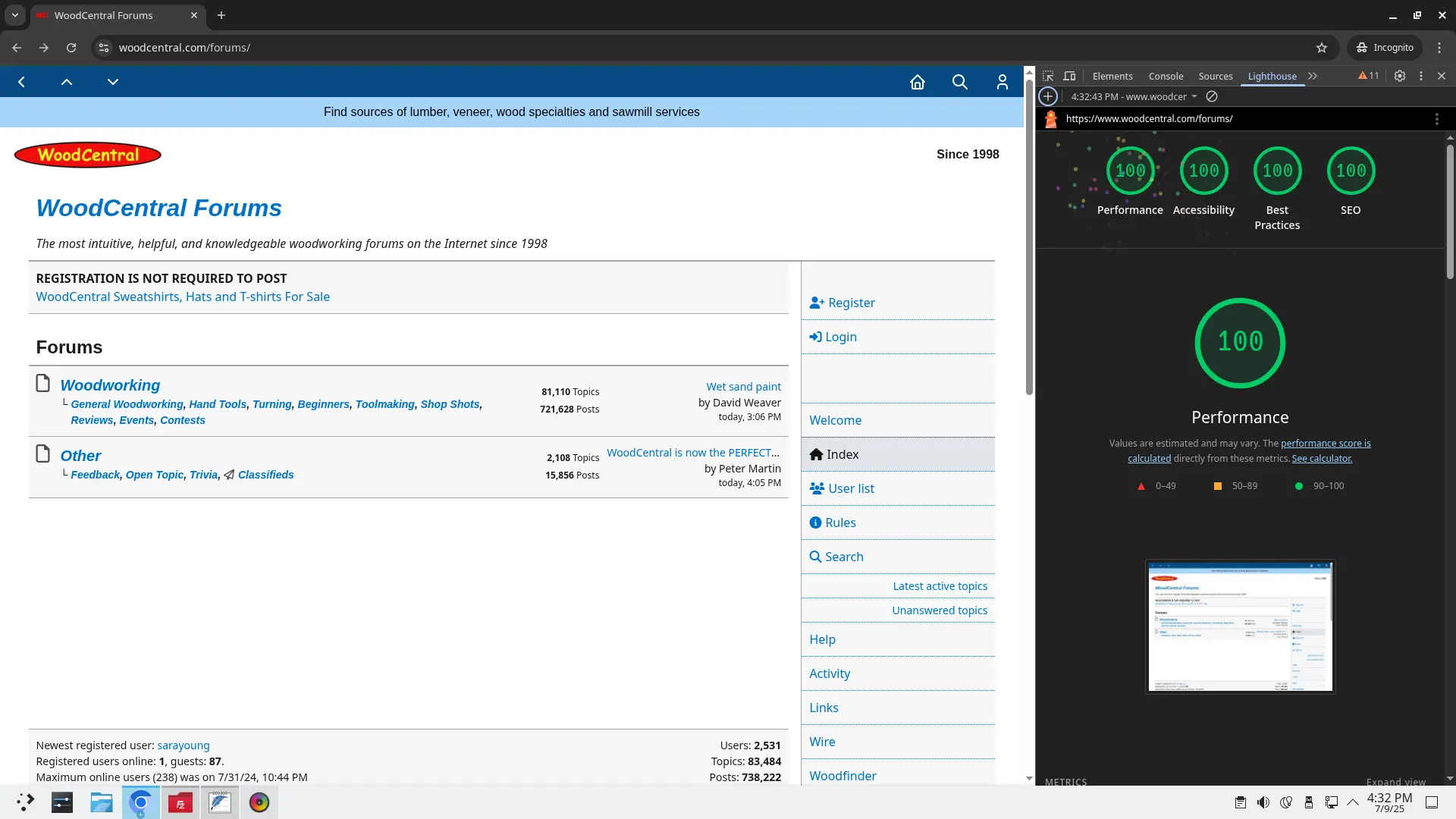The height and width of the screenshot is (819, 1456).
Task: Switch to the Elements tab
Action: tap(1112, 76)
